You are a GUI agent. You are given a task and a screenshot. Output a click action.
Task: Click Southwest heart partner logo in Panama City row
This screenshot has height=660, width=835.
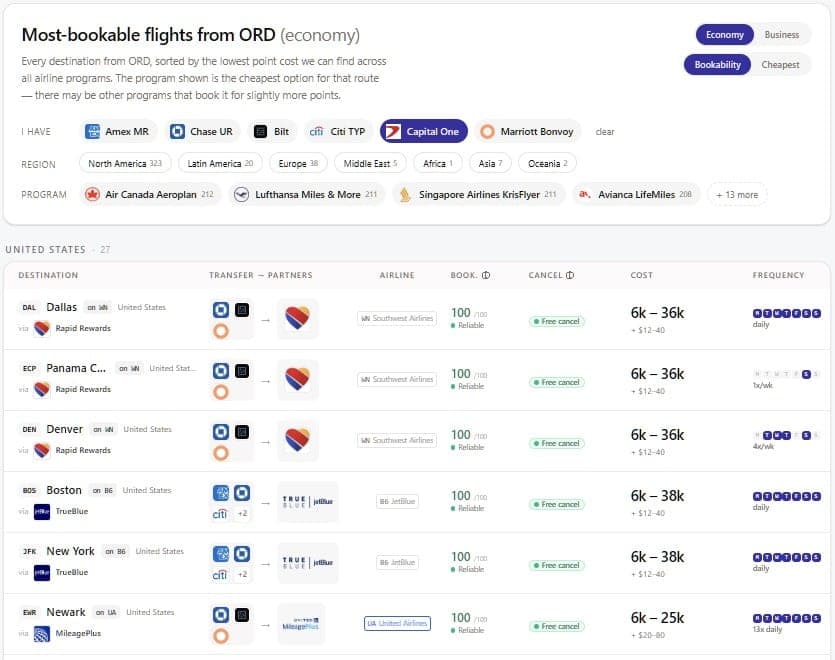point(298,379)
